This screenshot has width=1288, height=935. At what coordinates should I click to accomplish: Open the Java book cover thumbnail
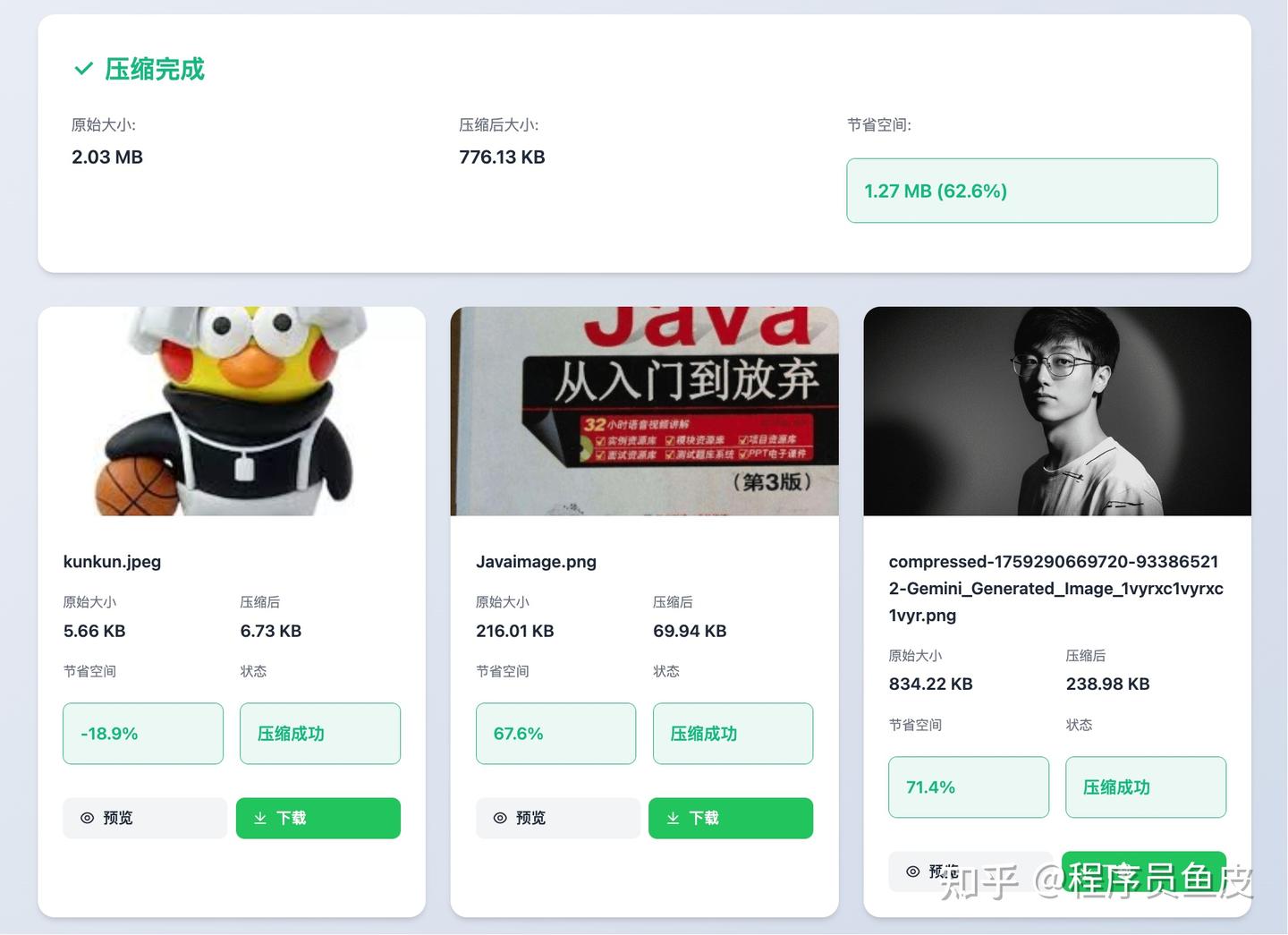(x=644, y=412)
